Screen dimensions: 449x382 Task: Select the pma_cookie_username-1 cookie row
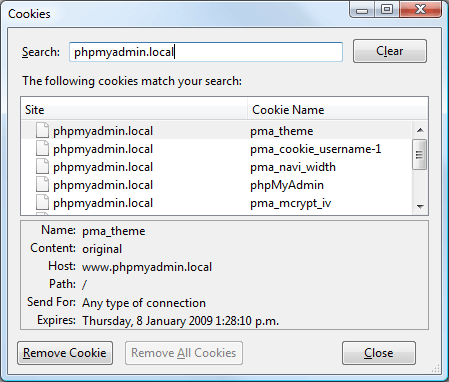[217, 149]
